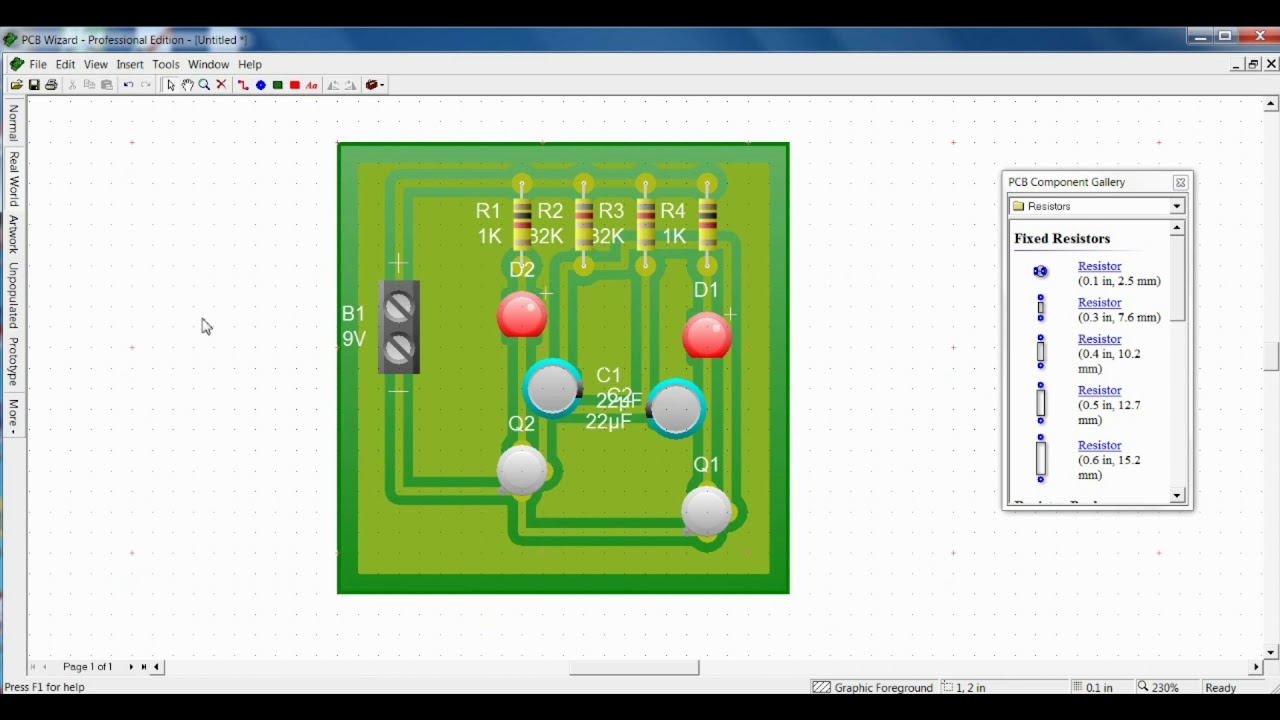Switch to the Artwork view tab
The height and width of the screenshot is (720, 1280).
(14, 234)
